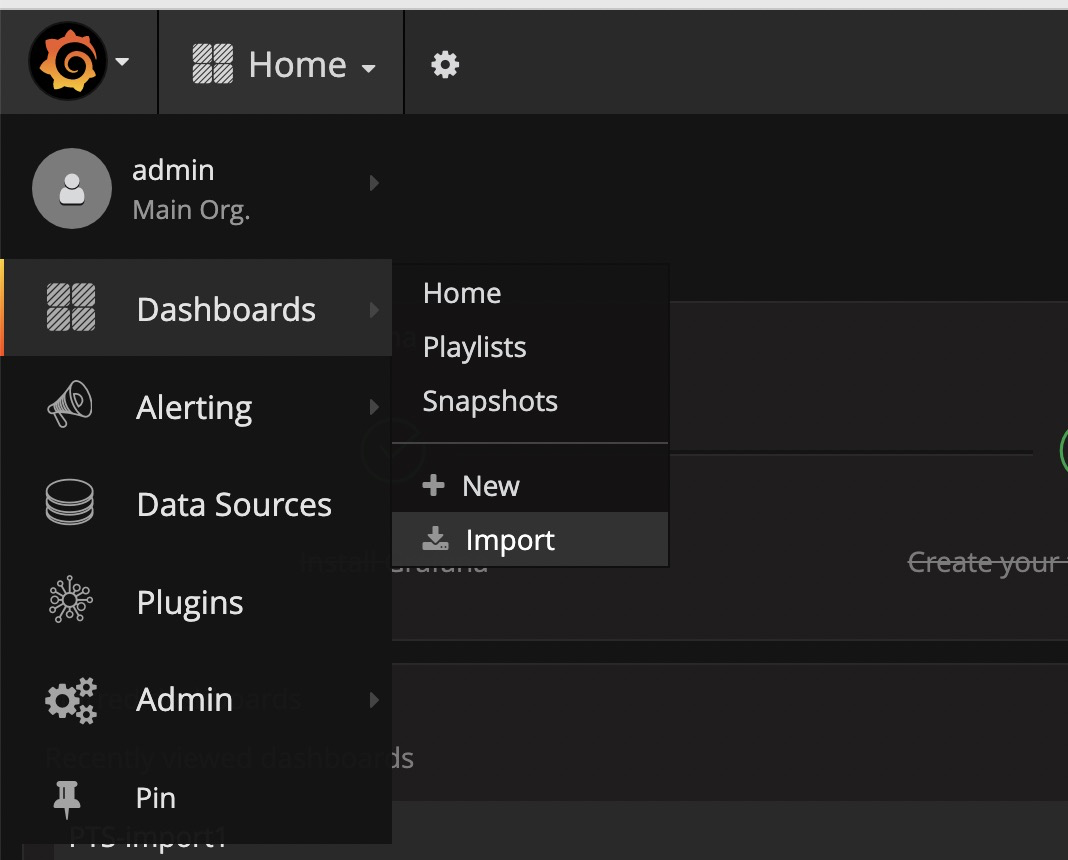Click the Import download icon
The image size is (1068, 860).
click(435, 540)
